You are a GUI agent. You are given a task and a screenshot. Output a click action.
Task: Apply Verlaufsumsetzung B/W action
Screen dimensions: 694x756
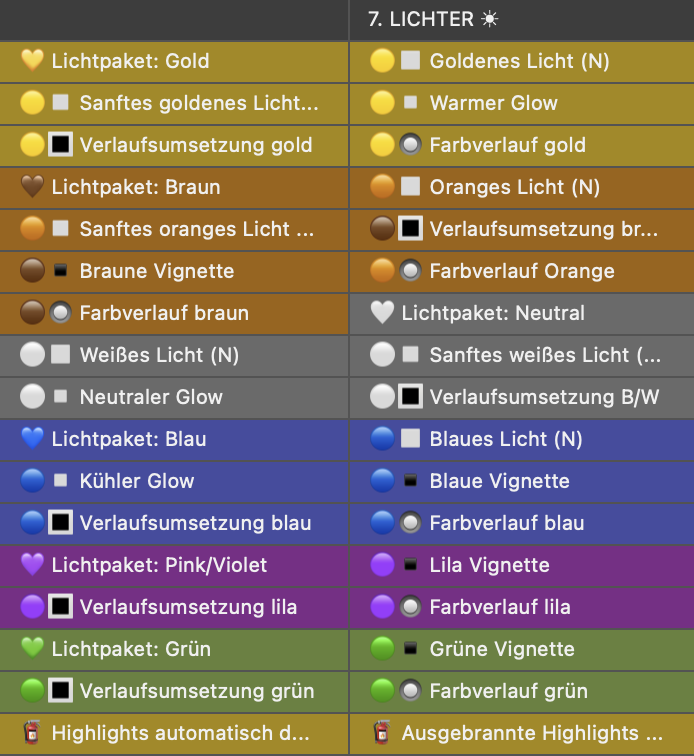(522, 397)
